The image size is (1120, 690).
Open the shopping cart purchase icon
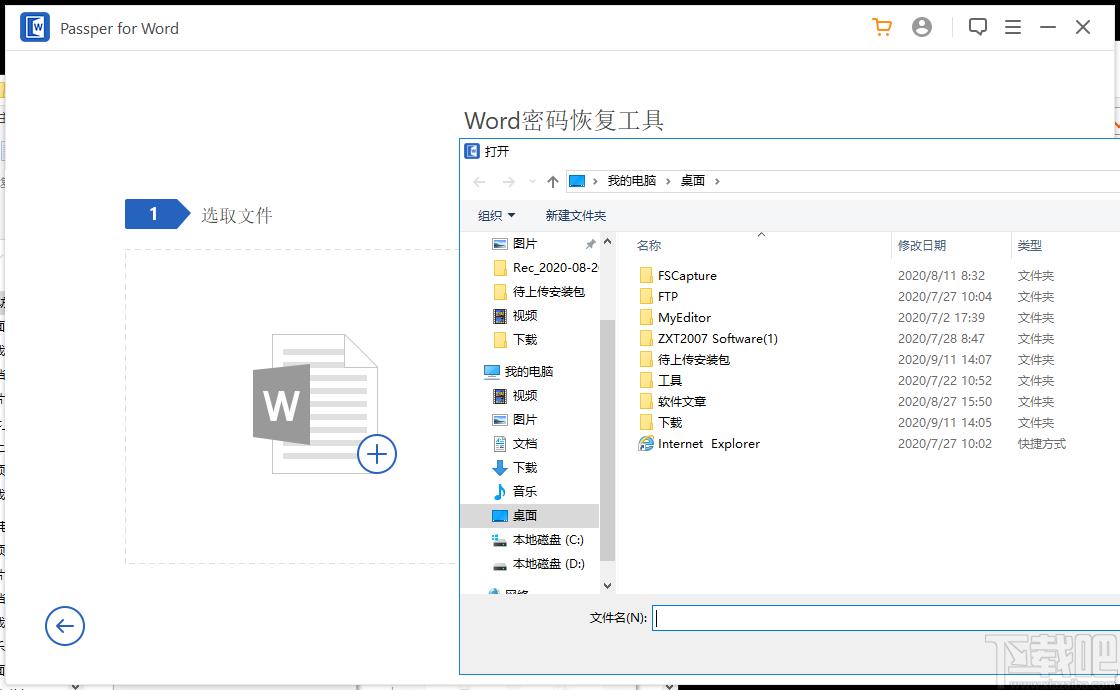[882, 27]
